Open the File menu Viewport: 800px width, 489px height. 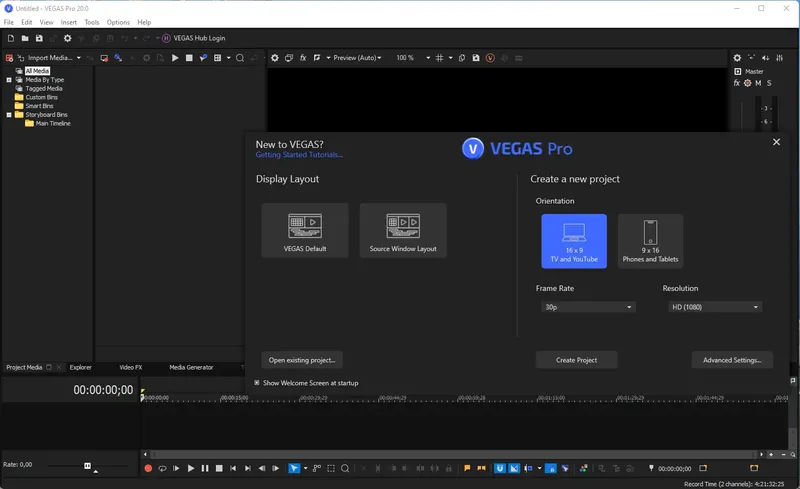(9, 22)
